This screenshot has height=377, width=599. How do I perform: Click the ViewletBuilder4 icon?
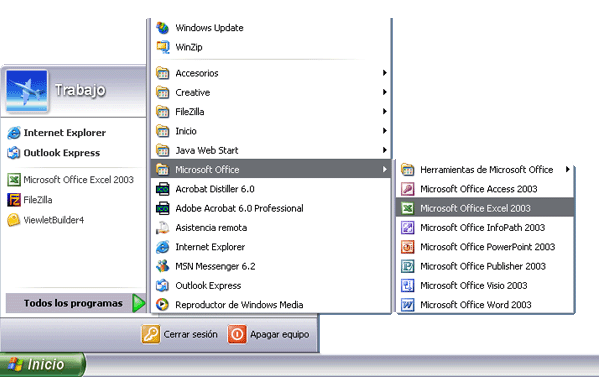pos(14,220)
